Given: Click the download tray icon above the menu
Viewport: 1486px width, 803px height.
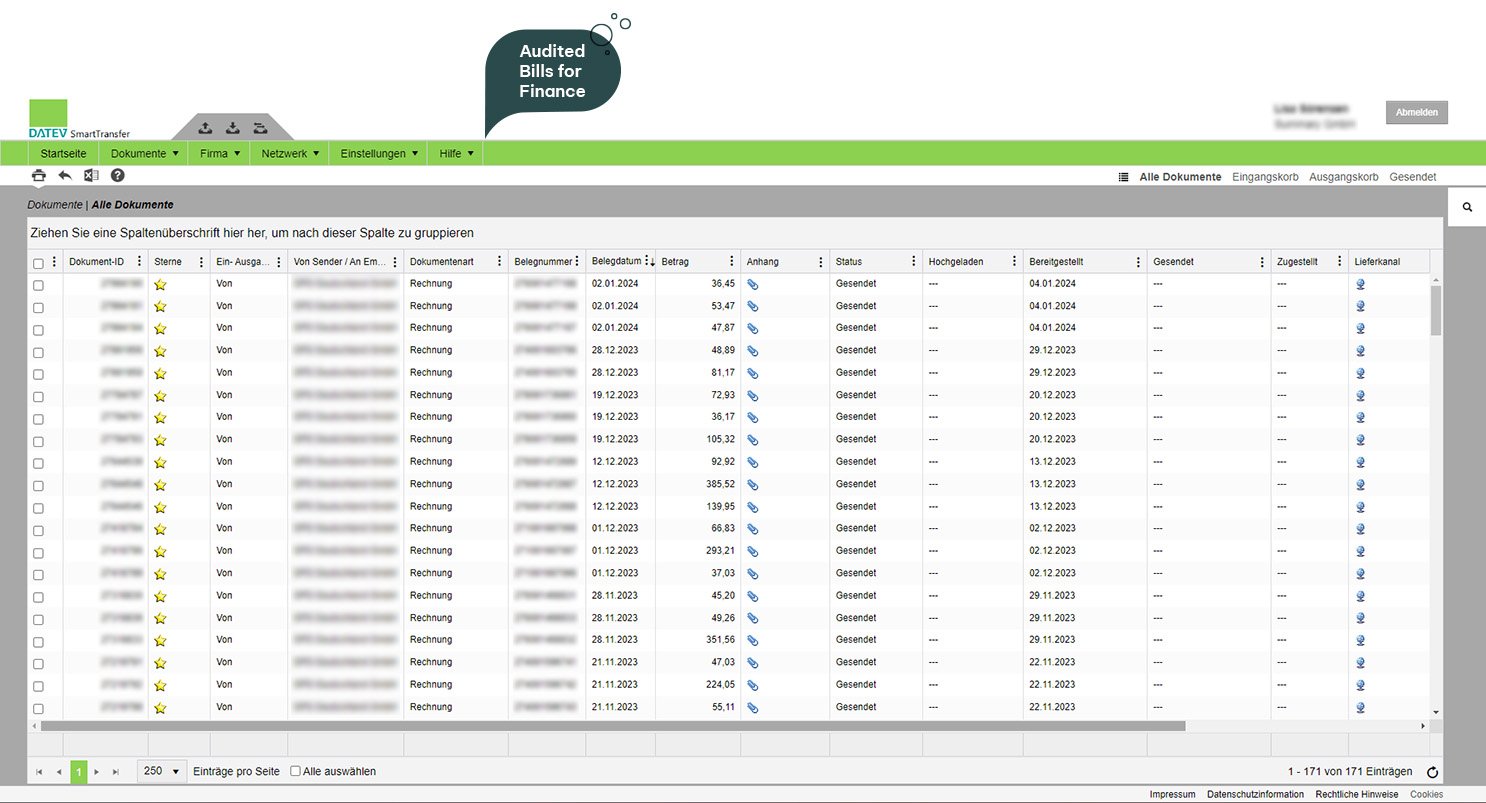Looking at the screenshot, I should point(232,128).
